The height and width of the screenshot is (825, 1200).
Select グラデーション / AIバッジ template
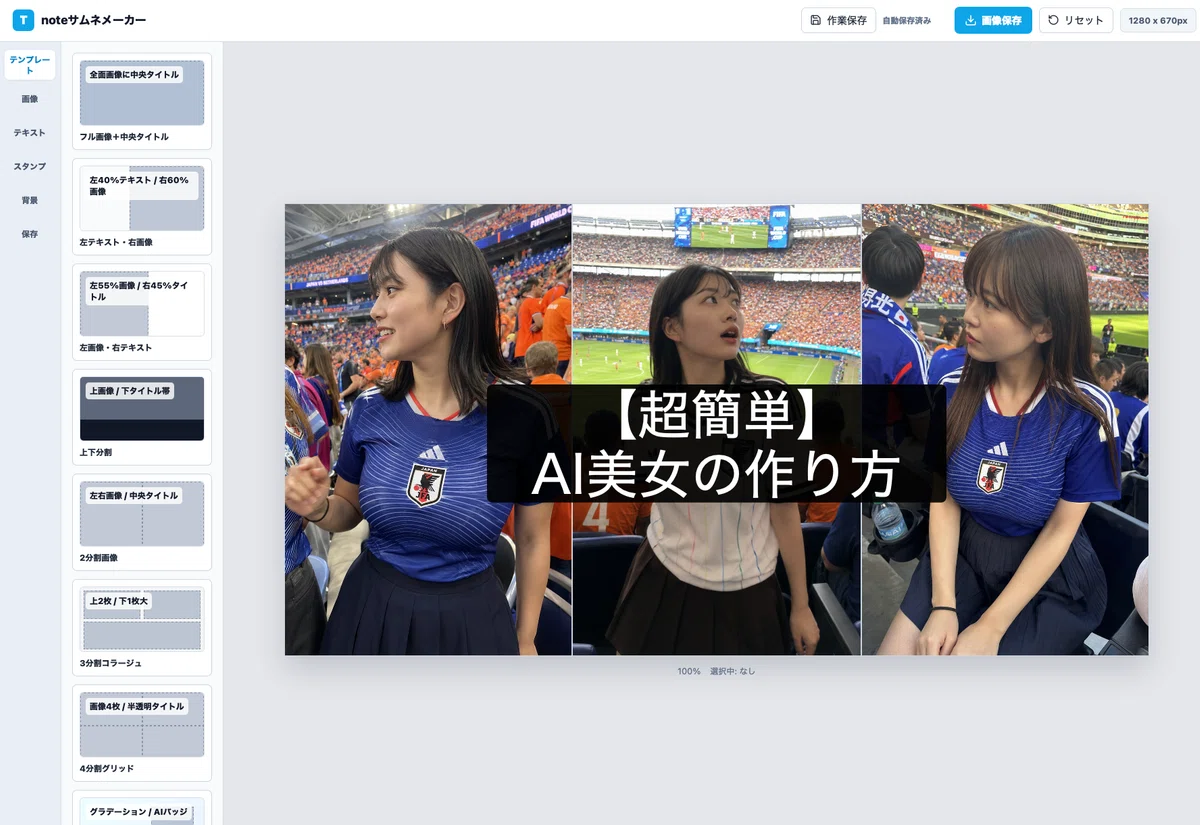(x=142, y=808)
